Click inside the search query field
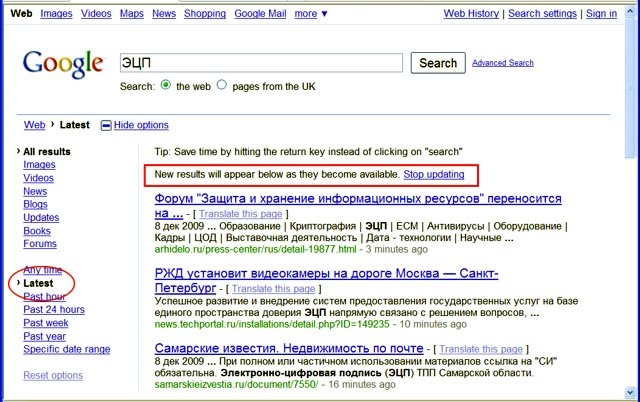This screenshot has width=640, height=402. point(261,63)
